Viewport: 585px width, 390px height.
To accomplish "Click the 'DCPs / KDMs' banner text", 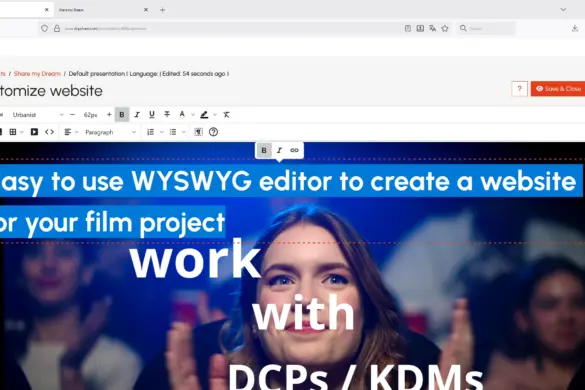I will click(x=355, y=376).
